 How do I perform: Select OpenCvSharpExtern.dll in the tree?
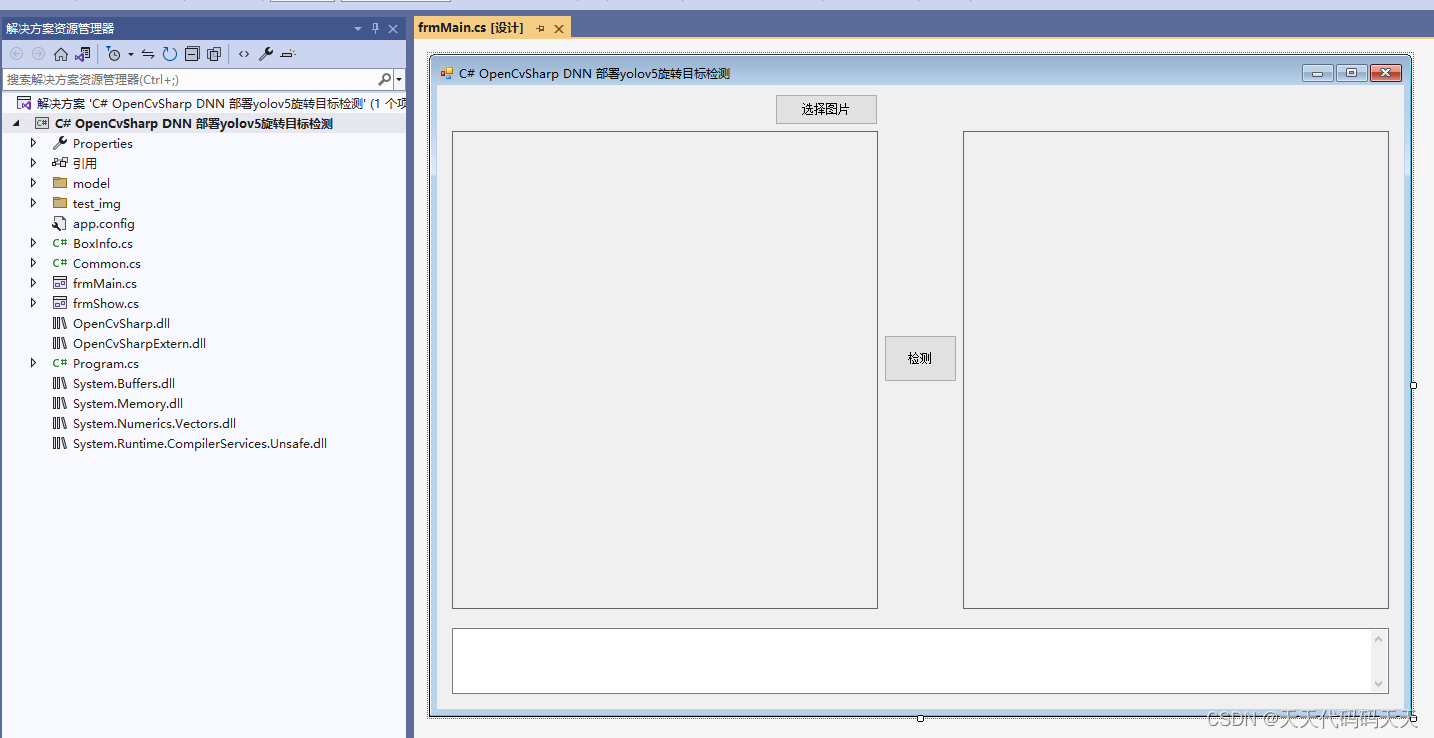[x=139, y=343]
